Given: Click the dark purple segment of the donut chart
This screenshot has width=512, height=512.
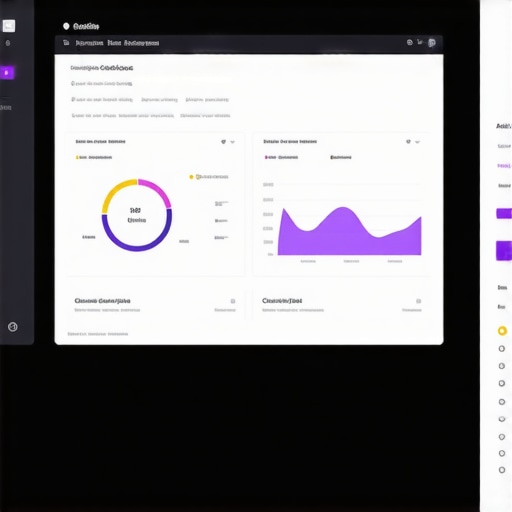Looking at the screenshot, I should (137, 248).
